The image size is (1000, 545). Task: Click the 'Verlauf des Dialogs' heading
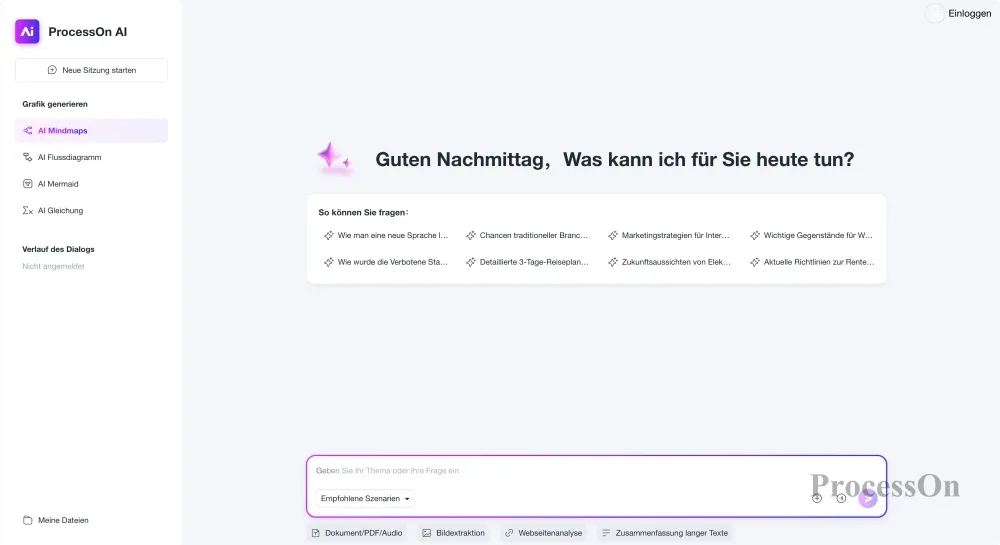tap(58, 249)
